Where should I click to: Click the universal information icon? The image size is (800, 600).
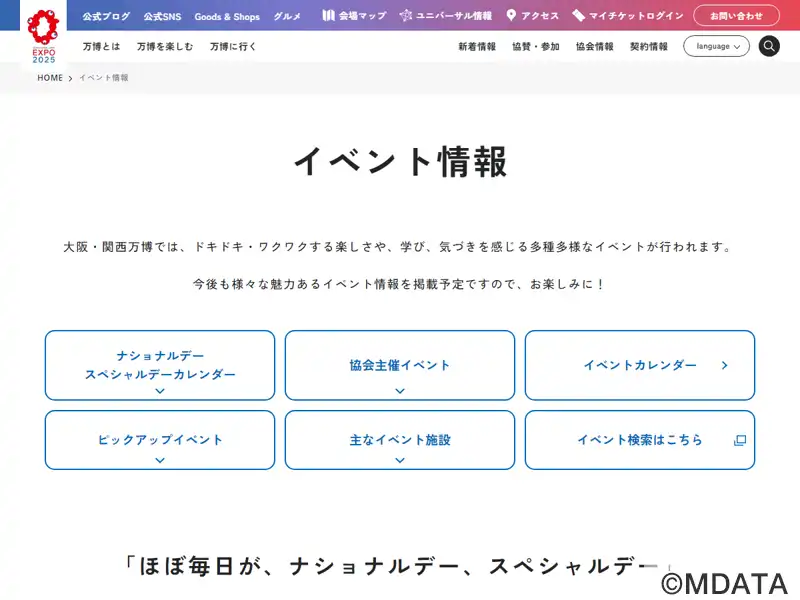[406, 16]
